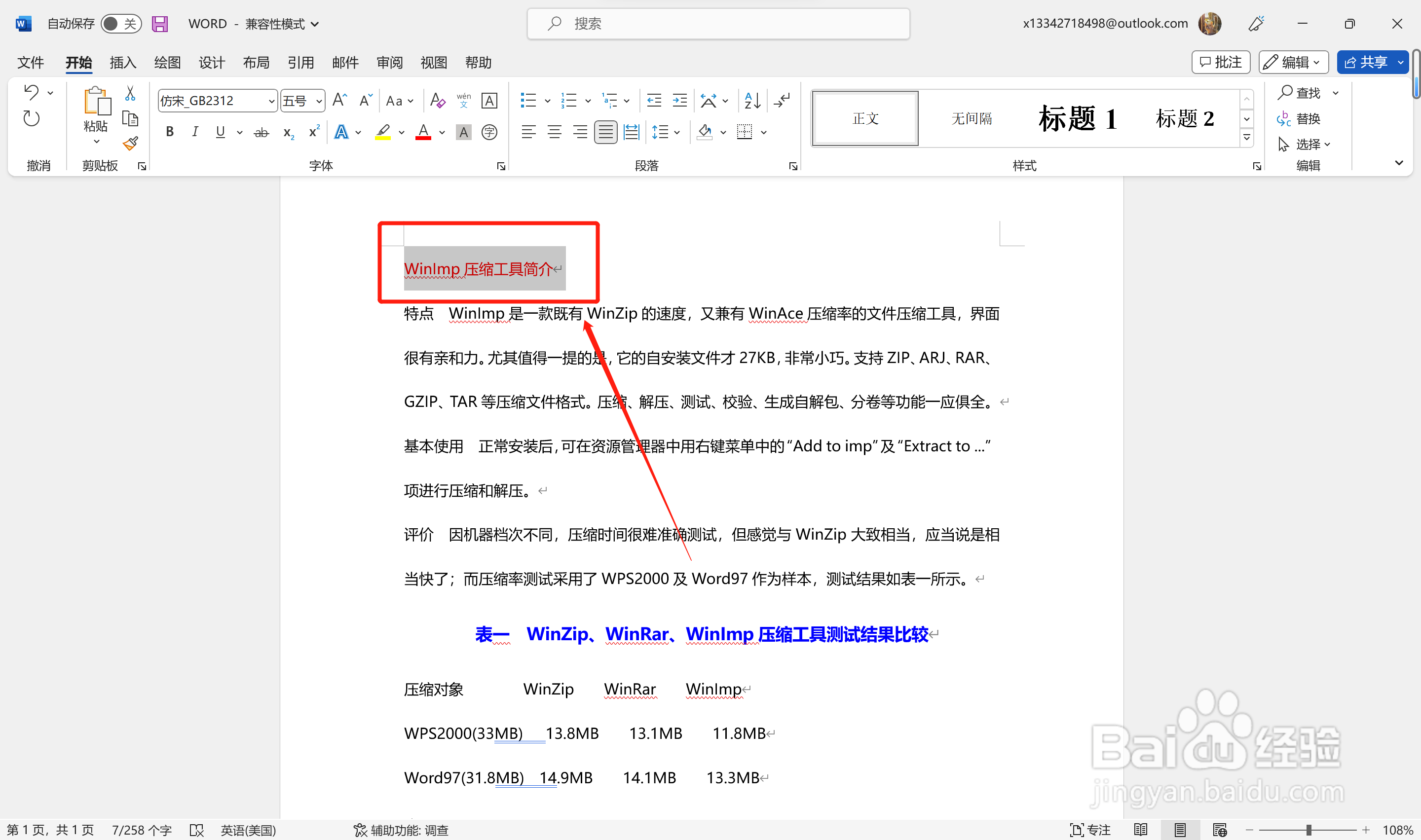1421x840 pixels.
Task: Open the Insert (插入) tab
Action: [x=122, y=62]
